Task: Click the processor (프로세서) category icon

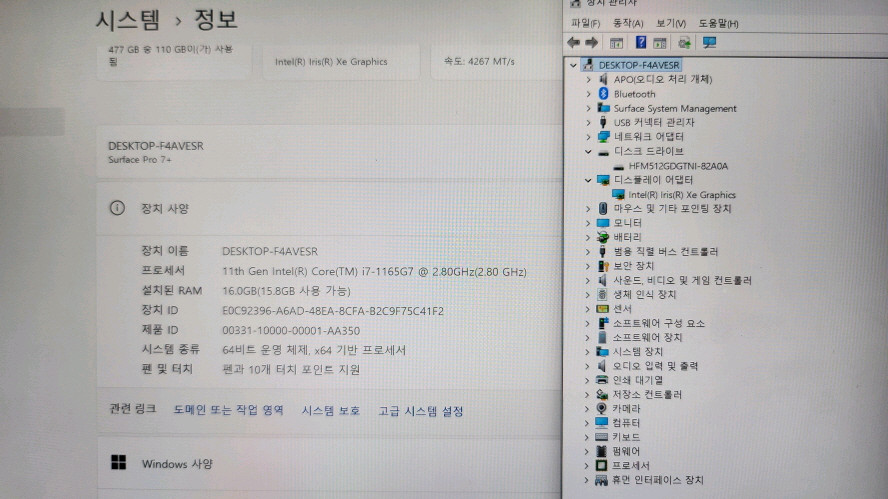Action: click(601, 465)
